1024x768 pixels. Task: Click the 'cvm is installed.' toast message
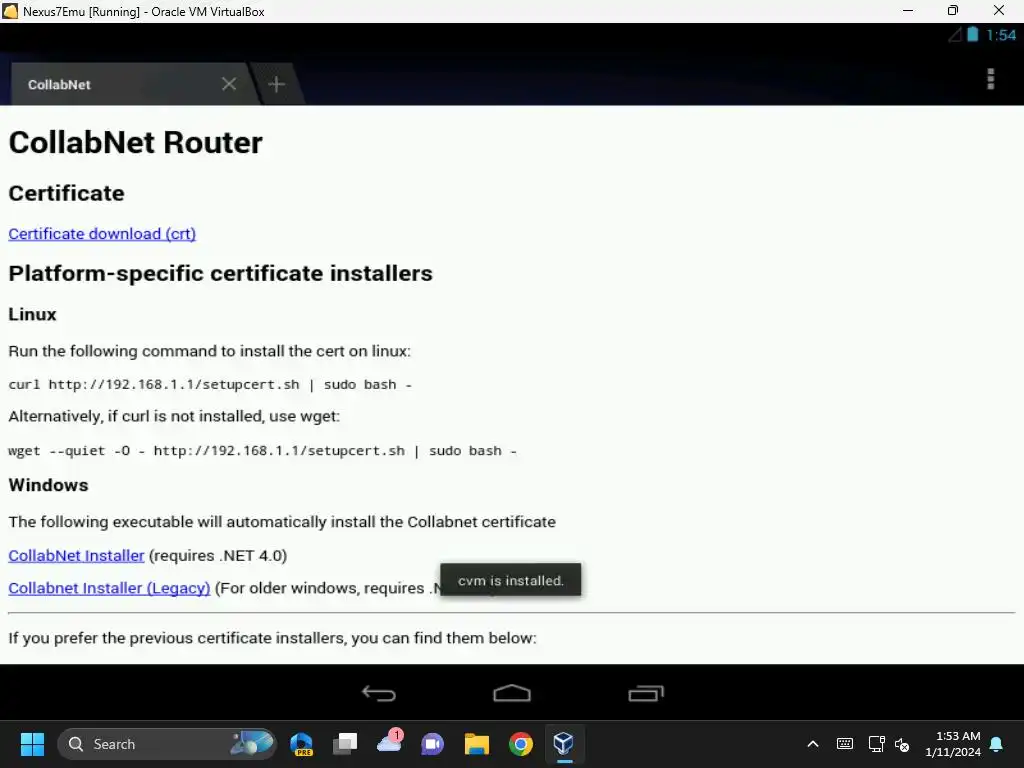511,580
